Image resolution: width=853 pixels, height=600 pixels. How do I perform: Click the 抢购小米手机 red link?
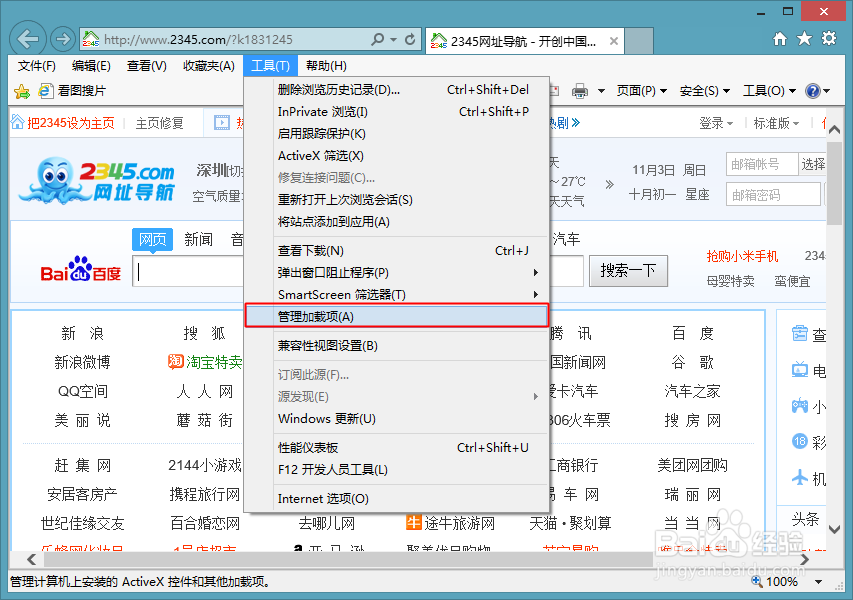[743, 256]
